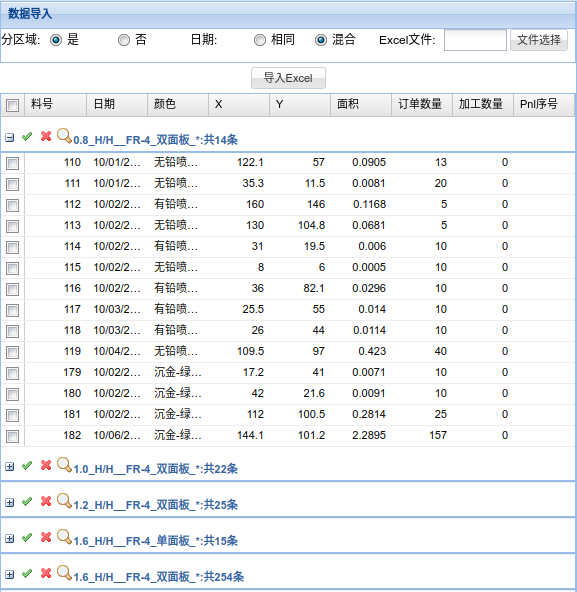This screenshot has height=592, width=577.
Task: Expand the 1.0_H/H 共22条 group
Action: (10, 467)
